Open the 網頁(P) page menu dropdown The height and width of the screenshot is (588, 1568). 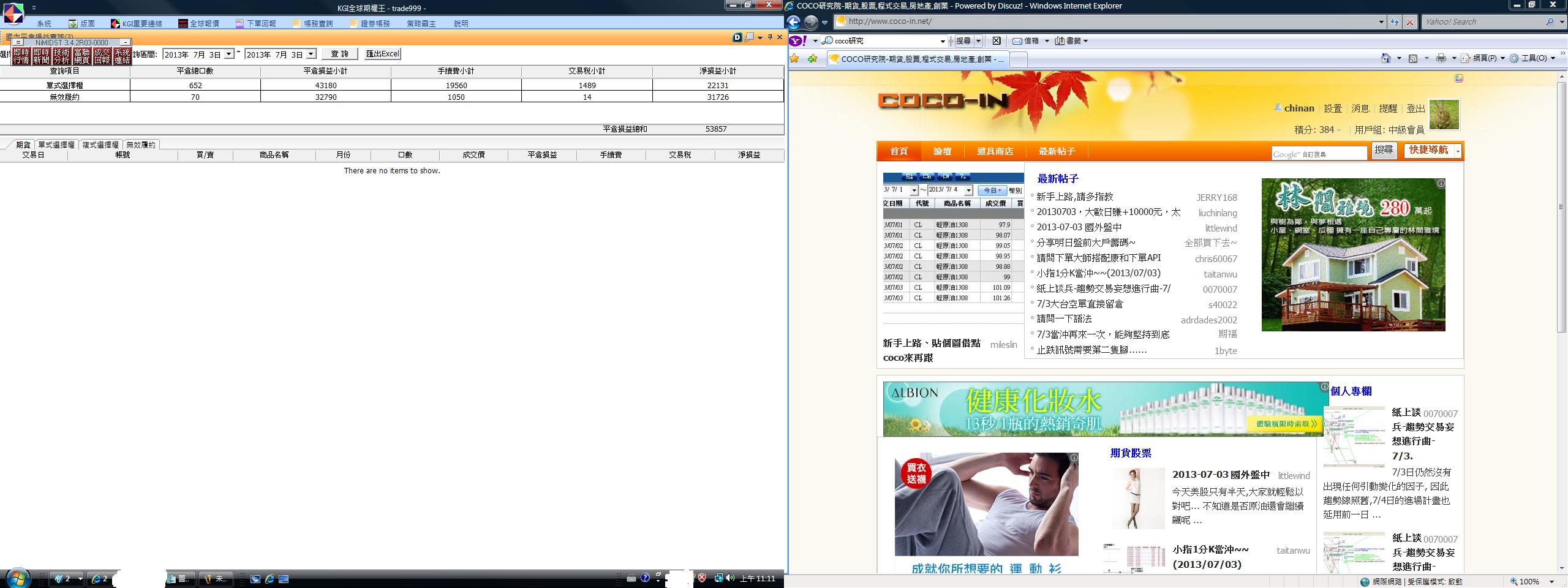pos(1483,58)
